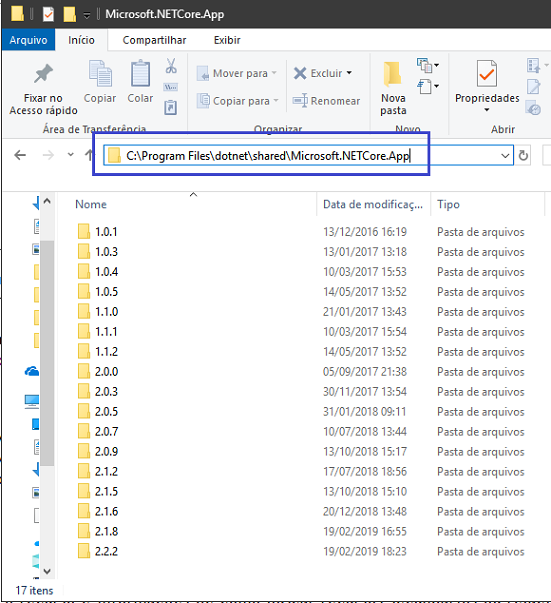
Task: Open the quick access toolbar customize dropdown
Action: pyautogui.click(x=87, y=15)
